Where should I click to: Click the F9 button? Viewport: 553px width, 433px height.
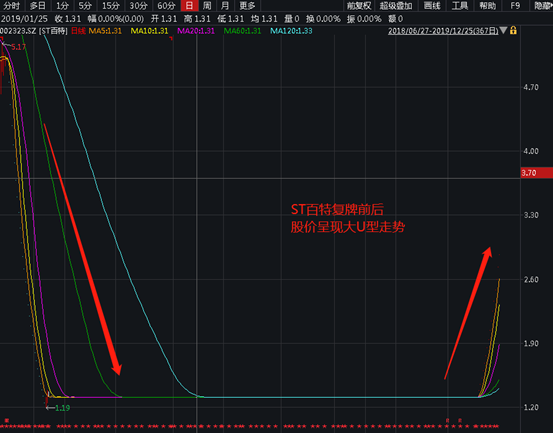point(515,6)
